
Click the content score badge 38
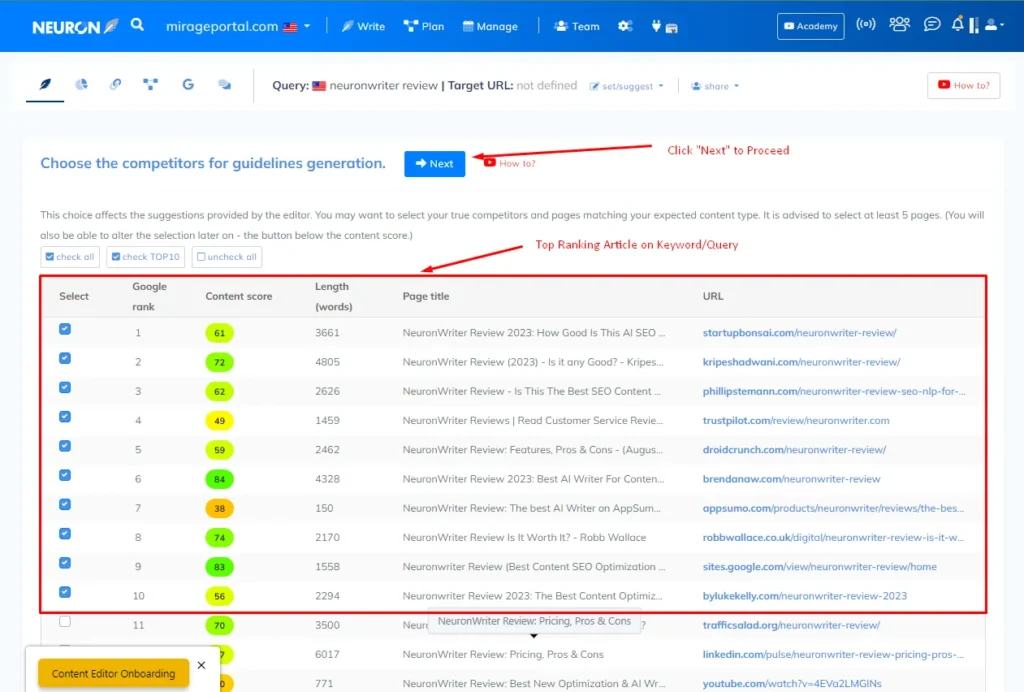point(219,509)
